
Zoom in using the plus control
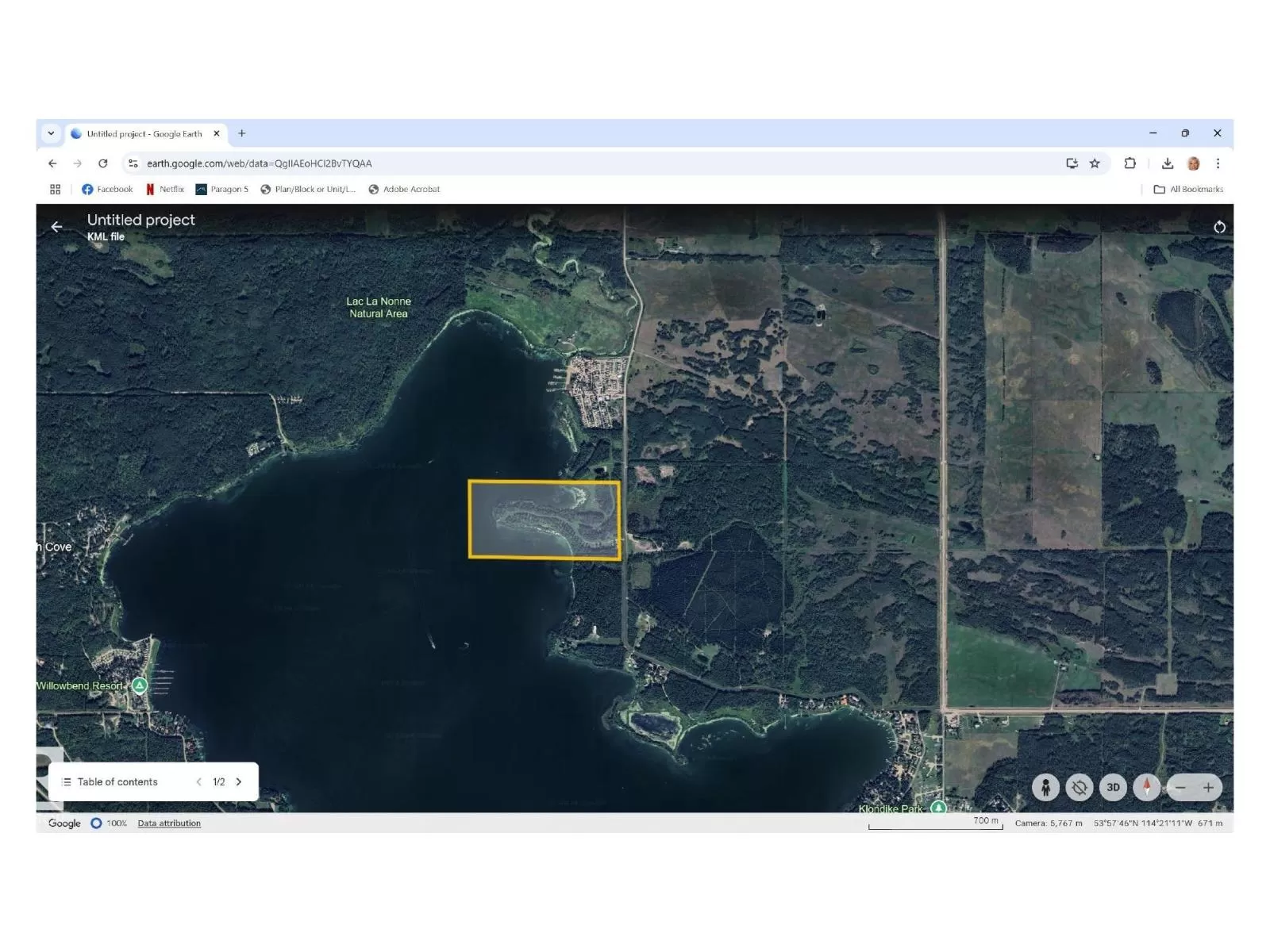1209,787
